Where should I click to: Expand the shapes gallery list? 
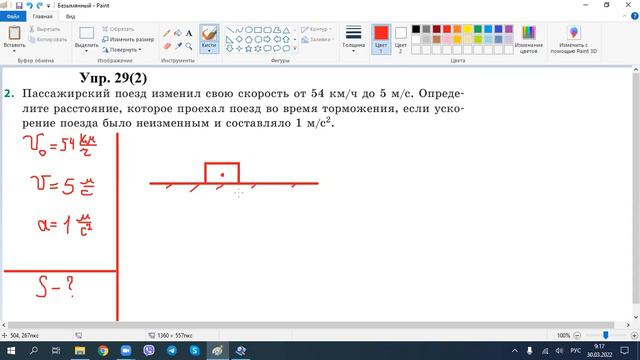pyautogui.click(x=295, y=49)
